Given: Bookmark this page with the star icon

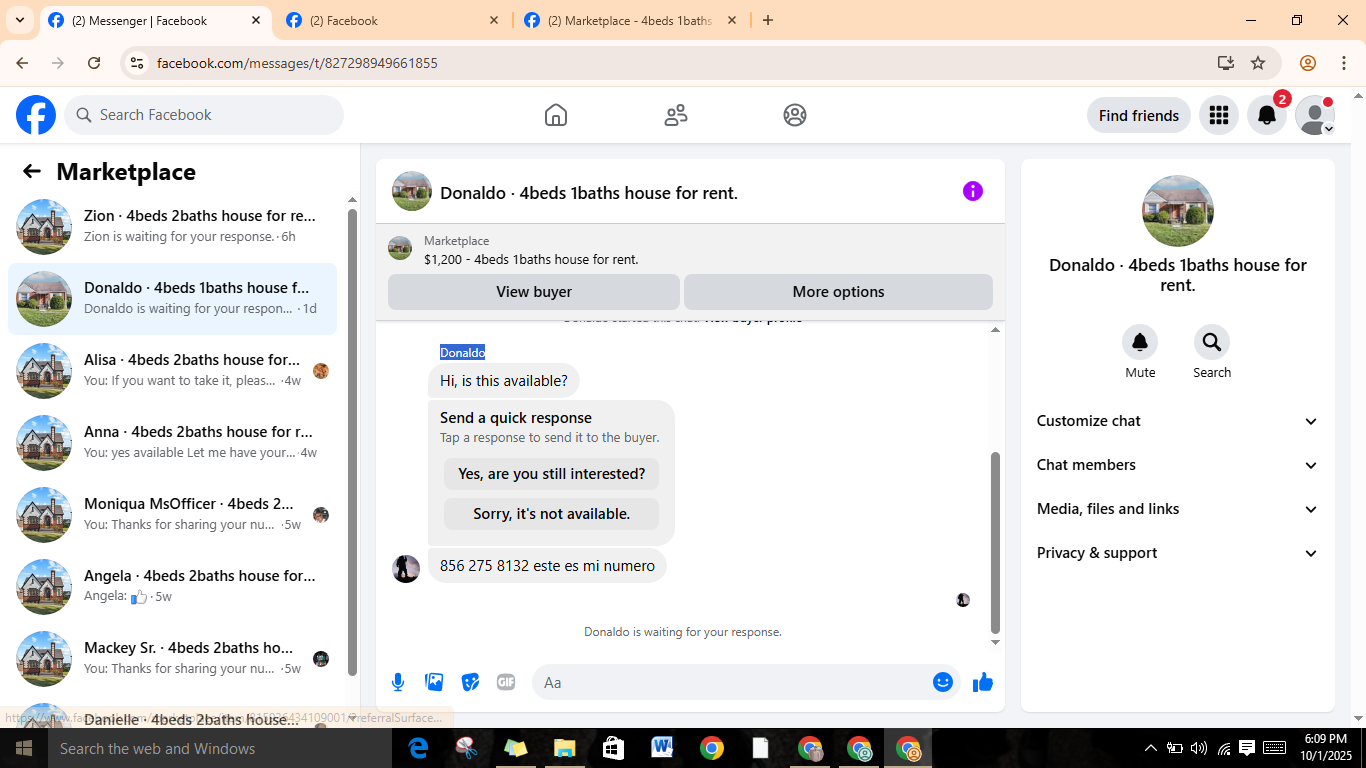Looking at the screenshot, I should (1258, 63).
